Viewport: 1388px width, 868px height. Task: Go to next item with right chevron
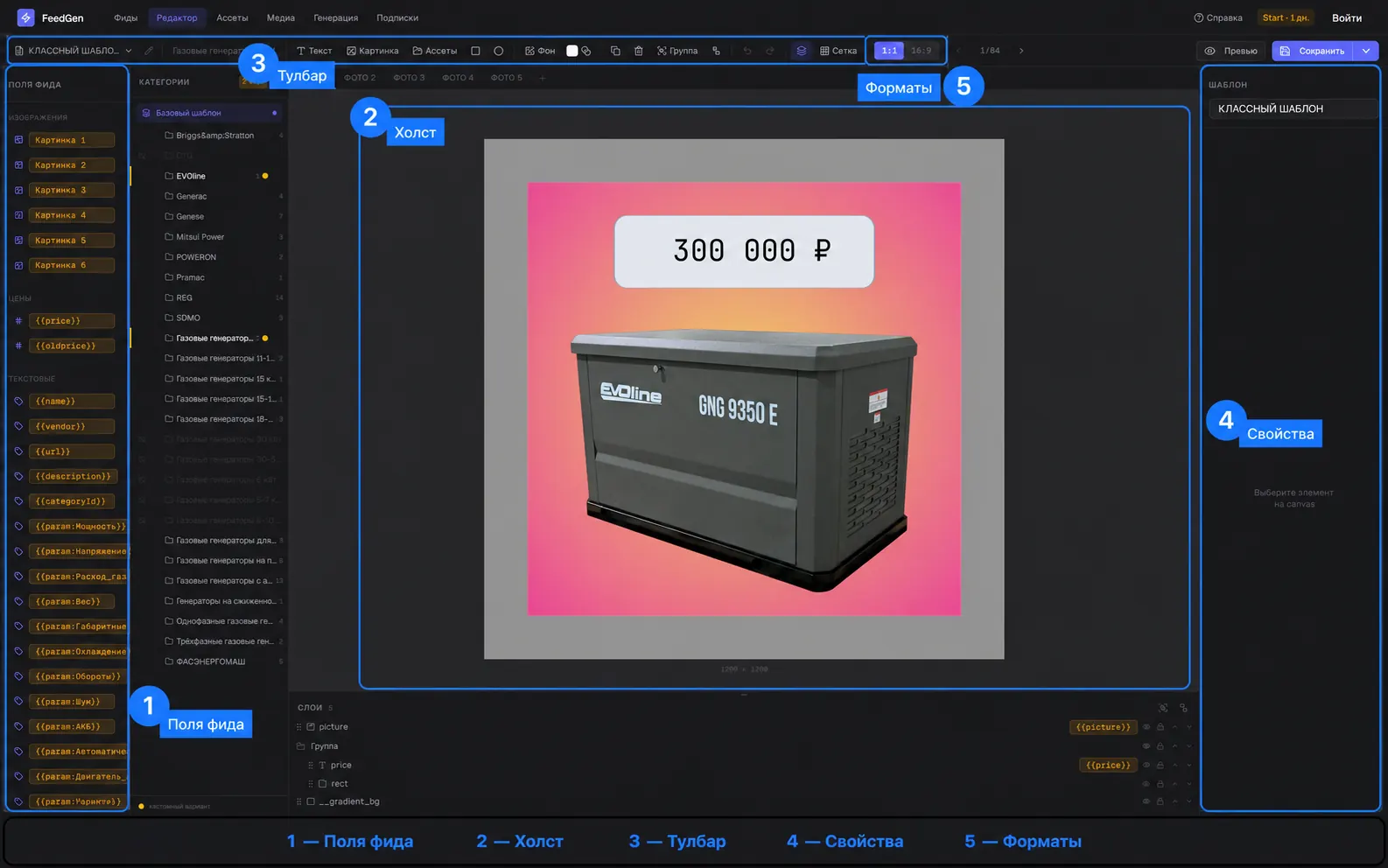pos(1021,51)
